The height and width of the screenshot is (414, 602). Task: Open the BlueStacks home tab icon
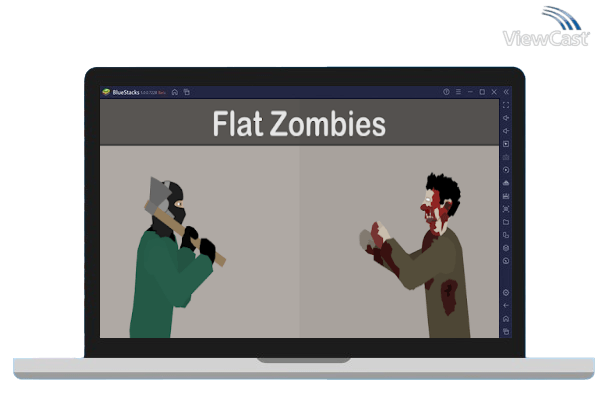click(x=175, y=92)
